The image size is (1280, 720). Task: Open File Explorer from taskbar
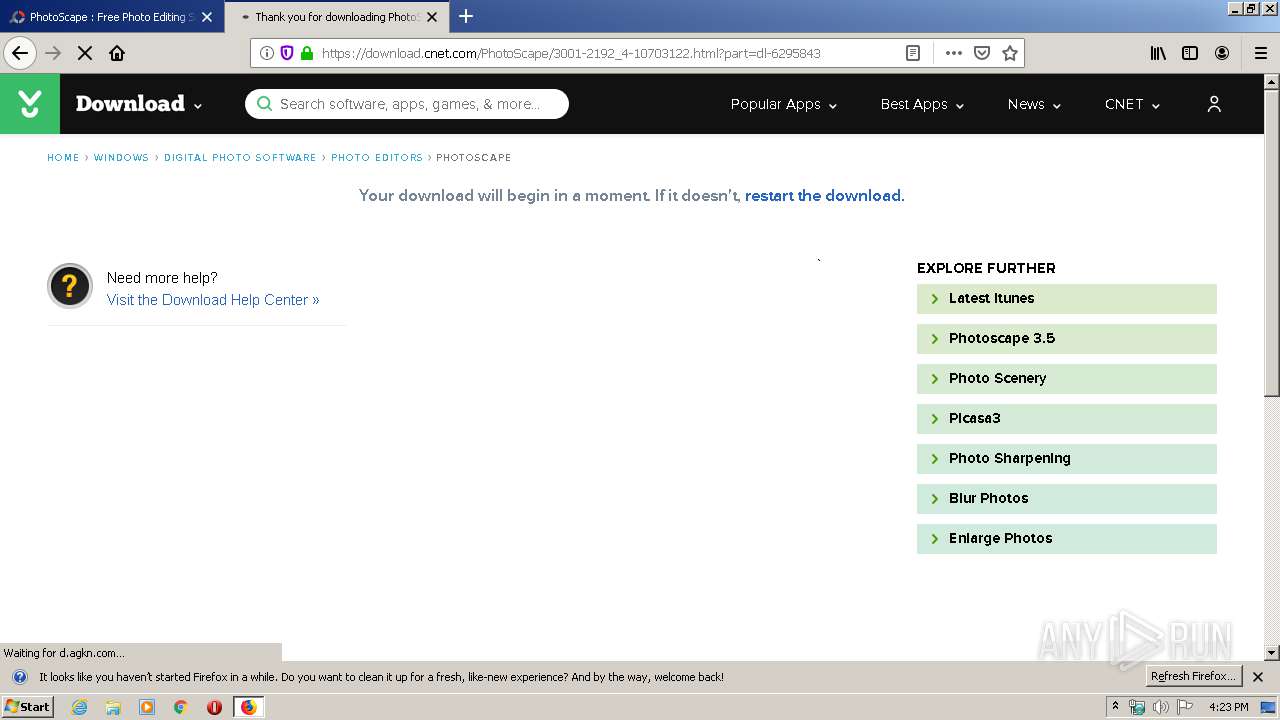113,707
